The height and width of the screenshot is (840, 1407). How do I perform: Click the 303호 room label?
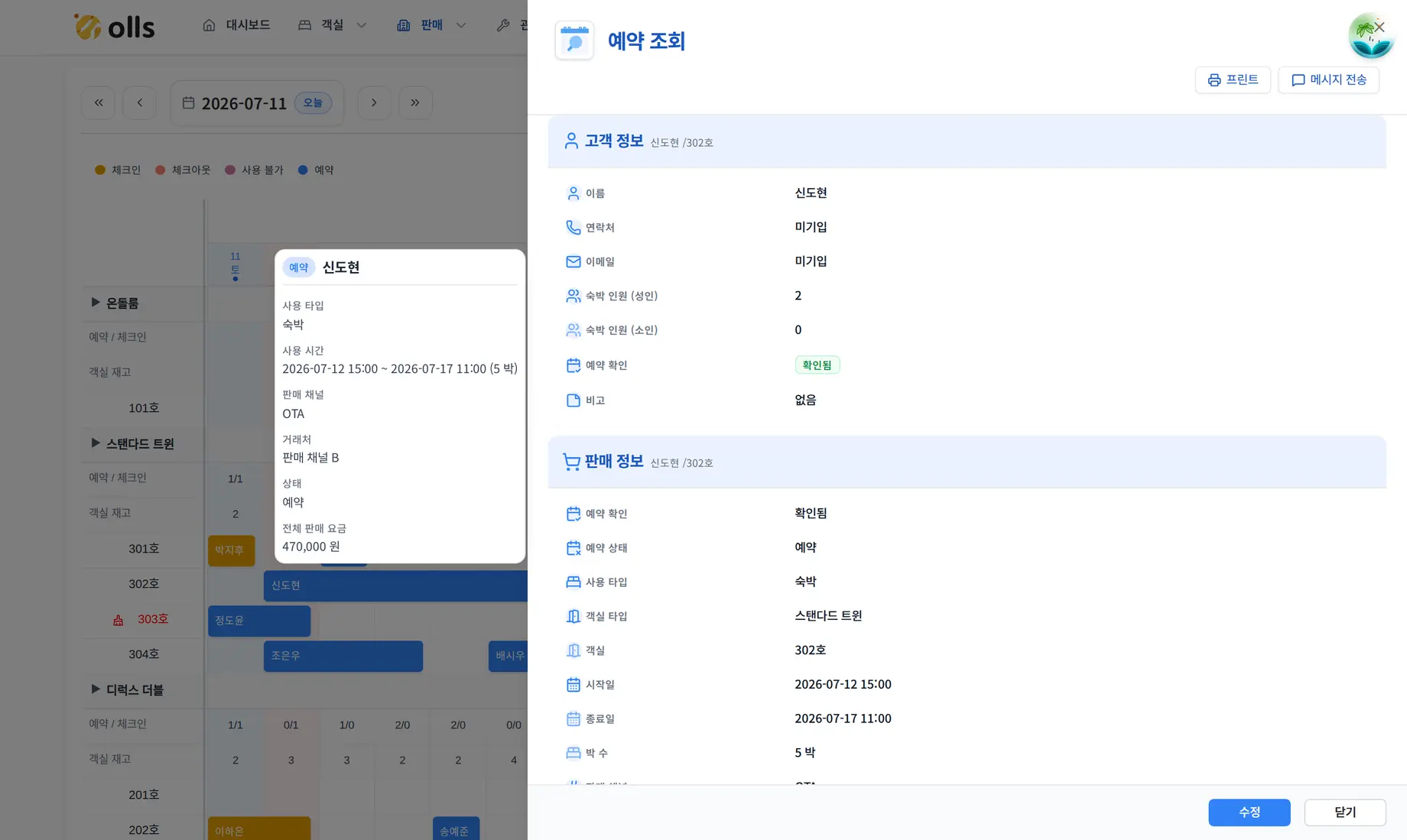(x=153, y=619)
